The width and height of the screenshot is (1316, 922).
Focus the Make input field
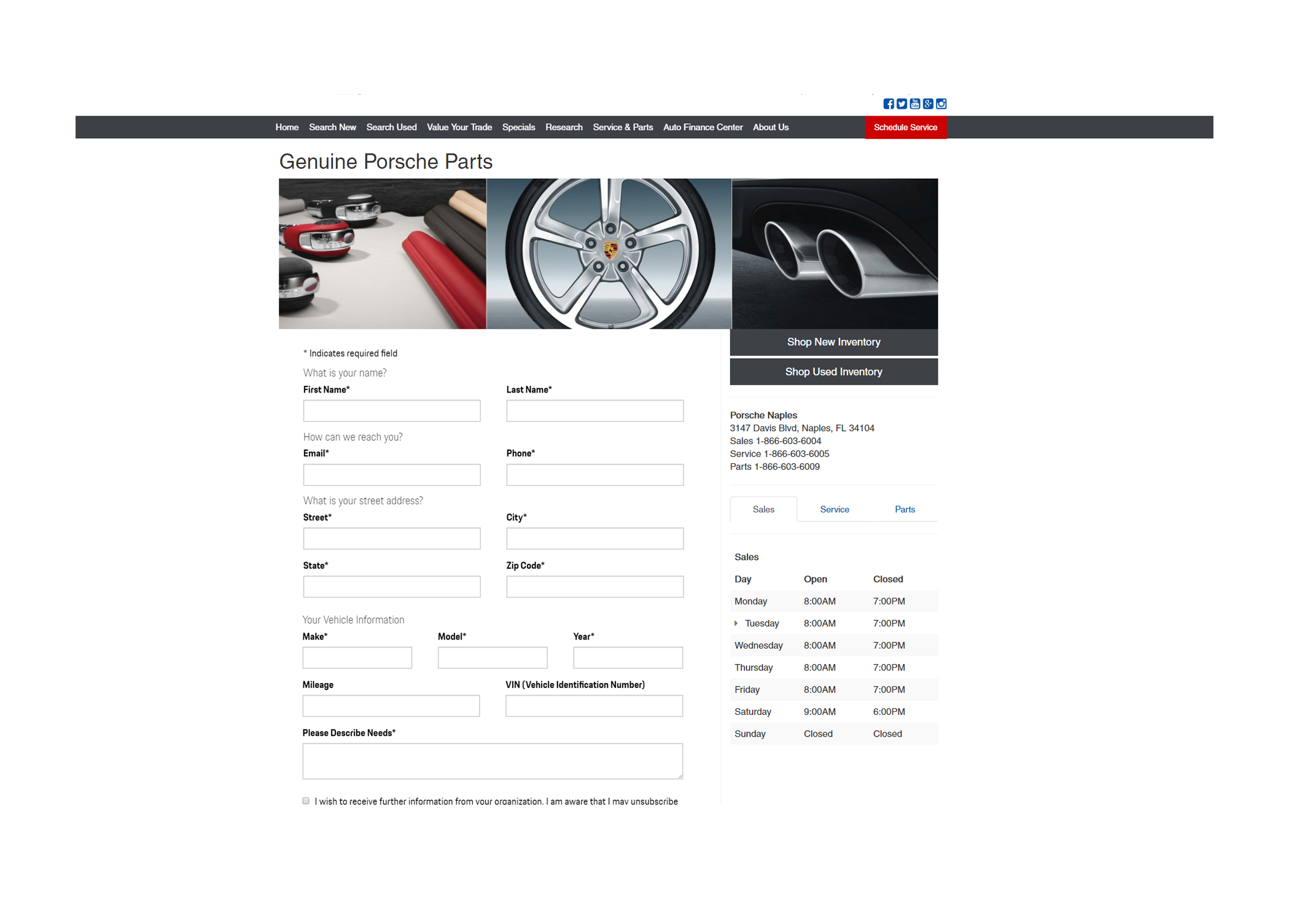(x=357, y=657)
